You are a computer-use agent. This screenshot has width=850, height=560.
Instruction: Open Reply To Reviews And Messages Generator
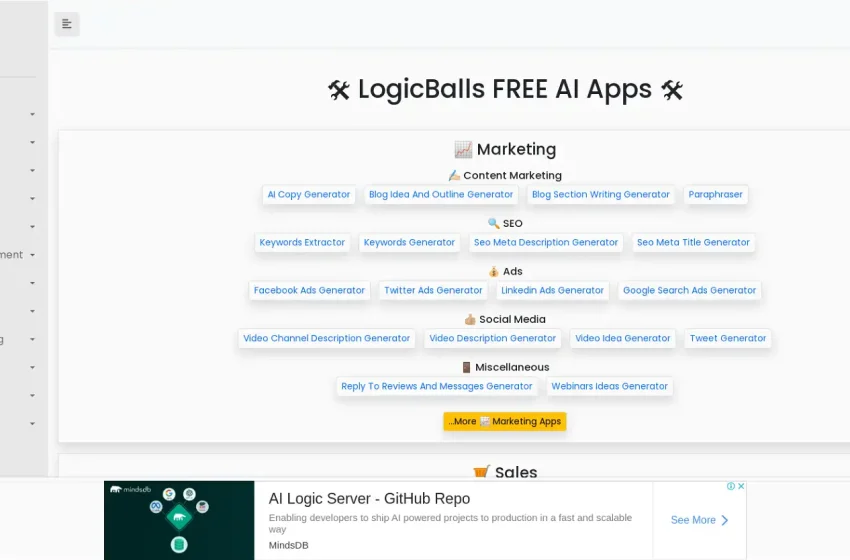(x=437, y=387)
